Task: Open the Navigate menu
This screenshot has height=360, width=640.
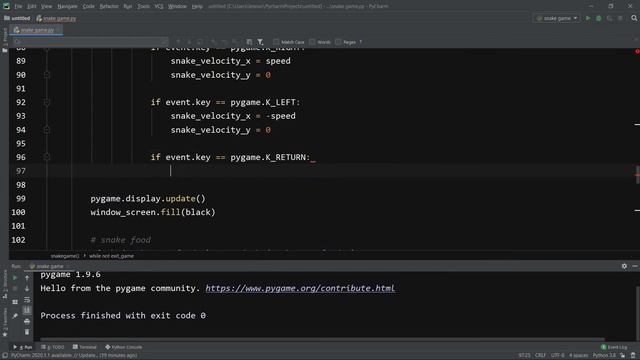Action: click(67, 6)
